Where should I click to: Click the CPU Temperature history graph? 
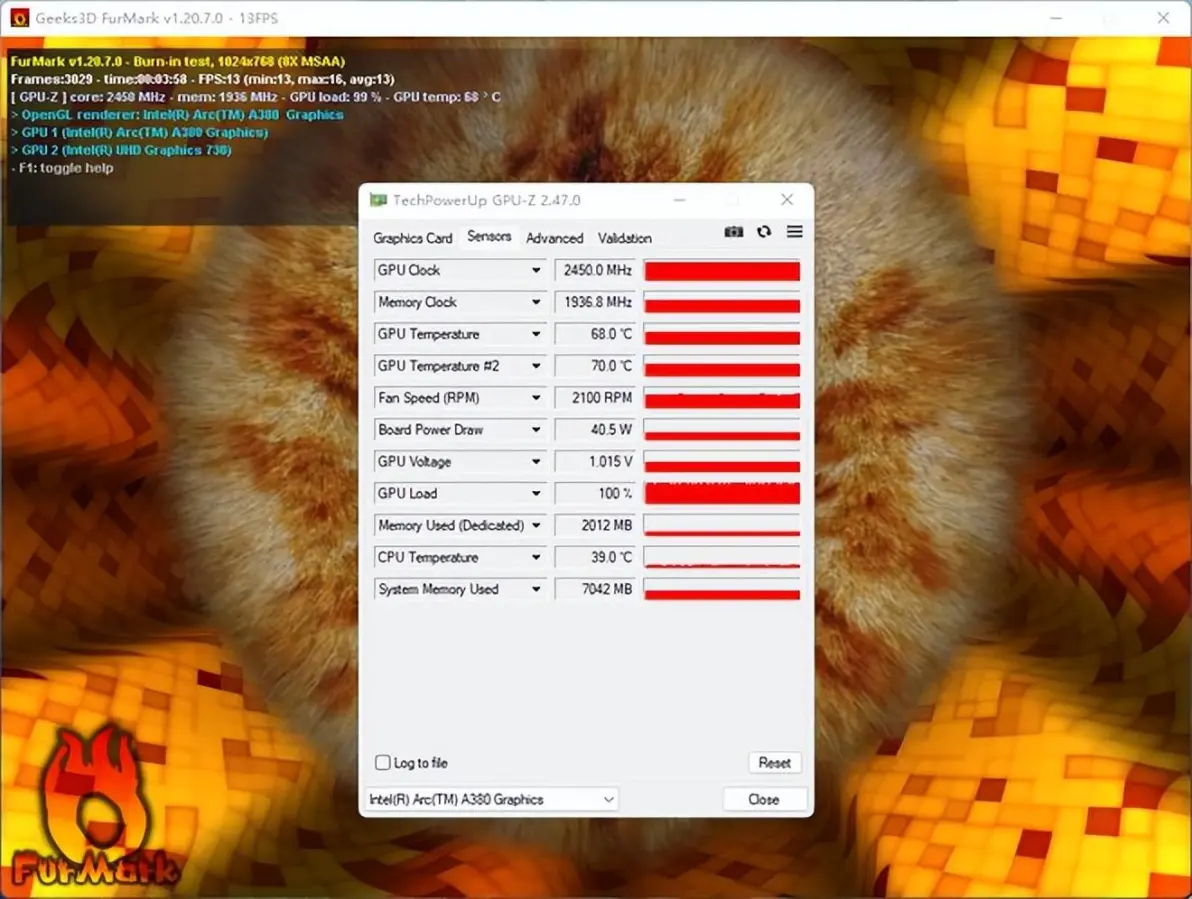click(722, 558)
